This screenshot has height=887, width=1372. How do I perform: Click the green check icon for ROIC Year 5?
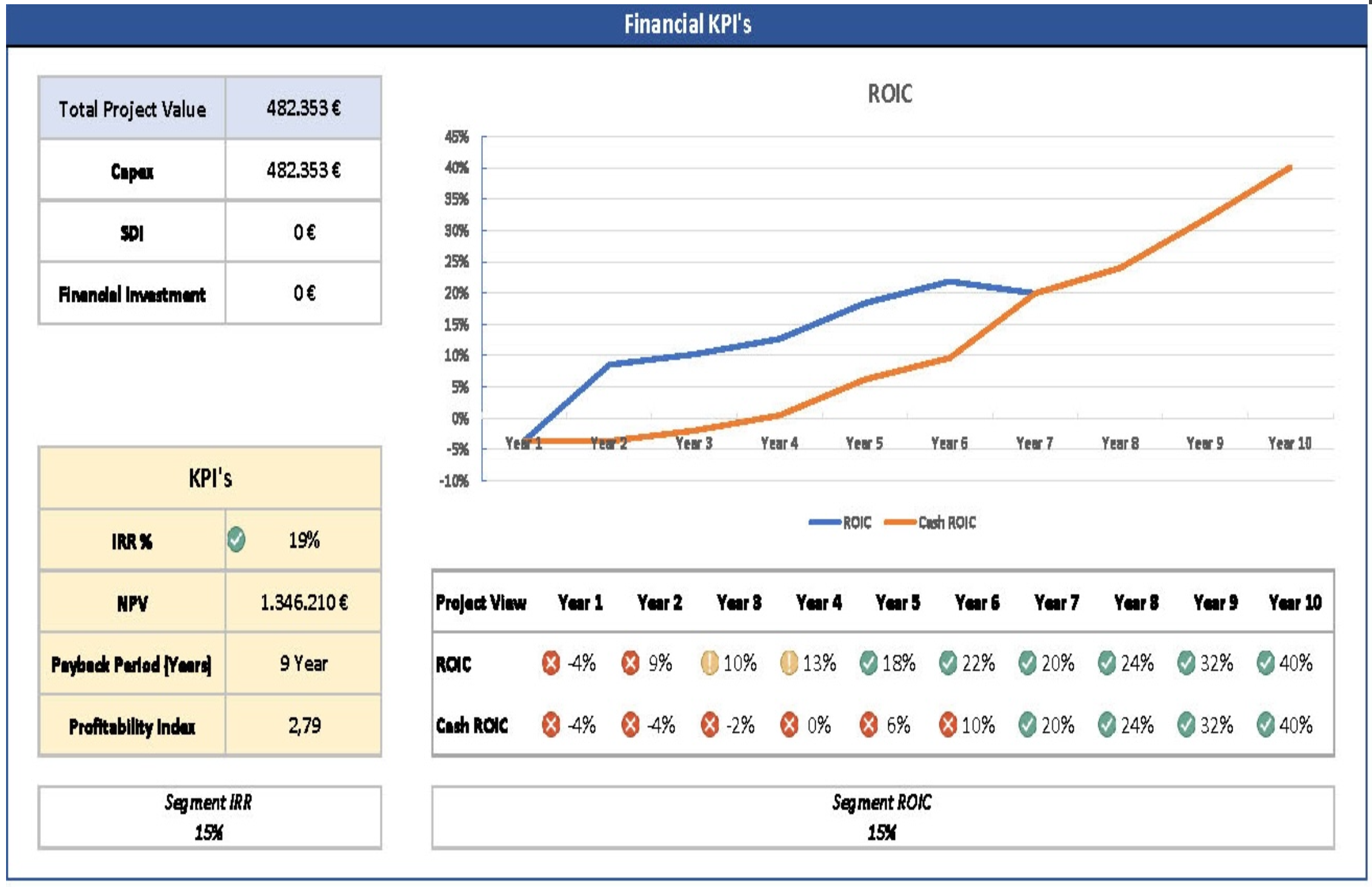click(x=868, y=663)
